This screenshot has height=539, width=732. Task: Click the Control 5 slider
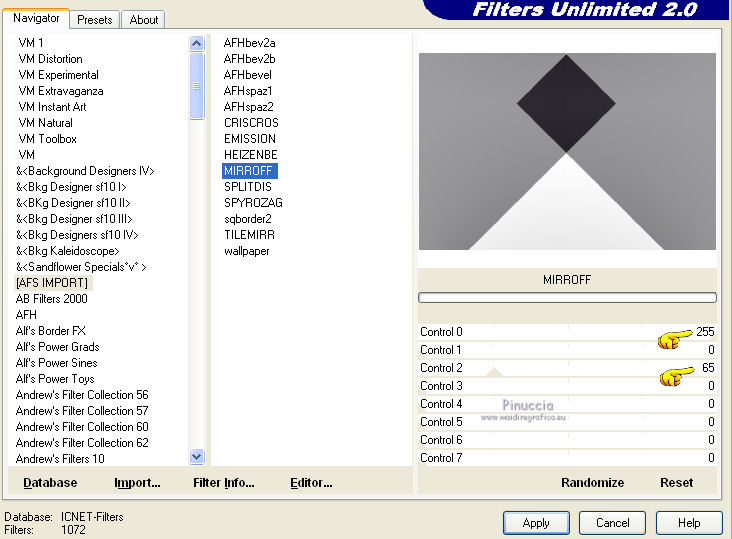[567, 421]
